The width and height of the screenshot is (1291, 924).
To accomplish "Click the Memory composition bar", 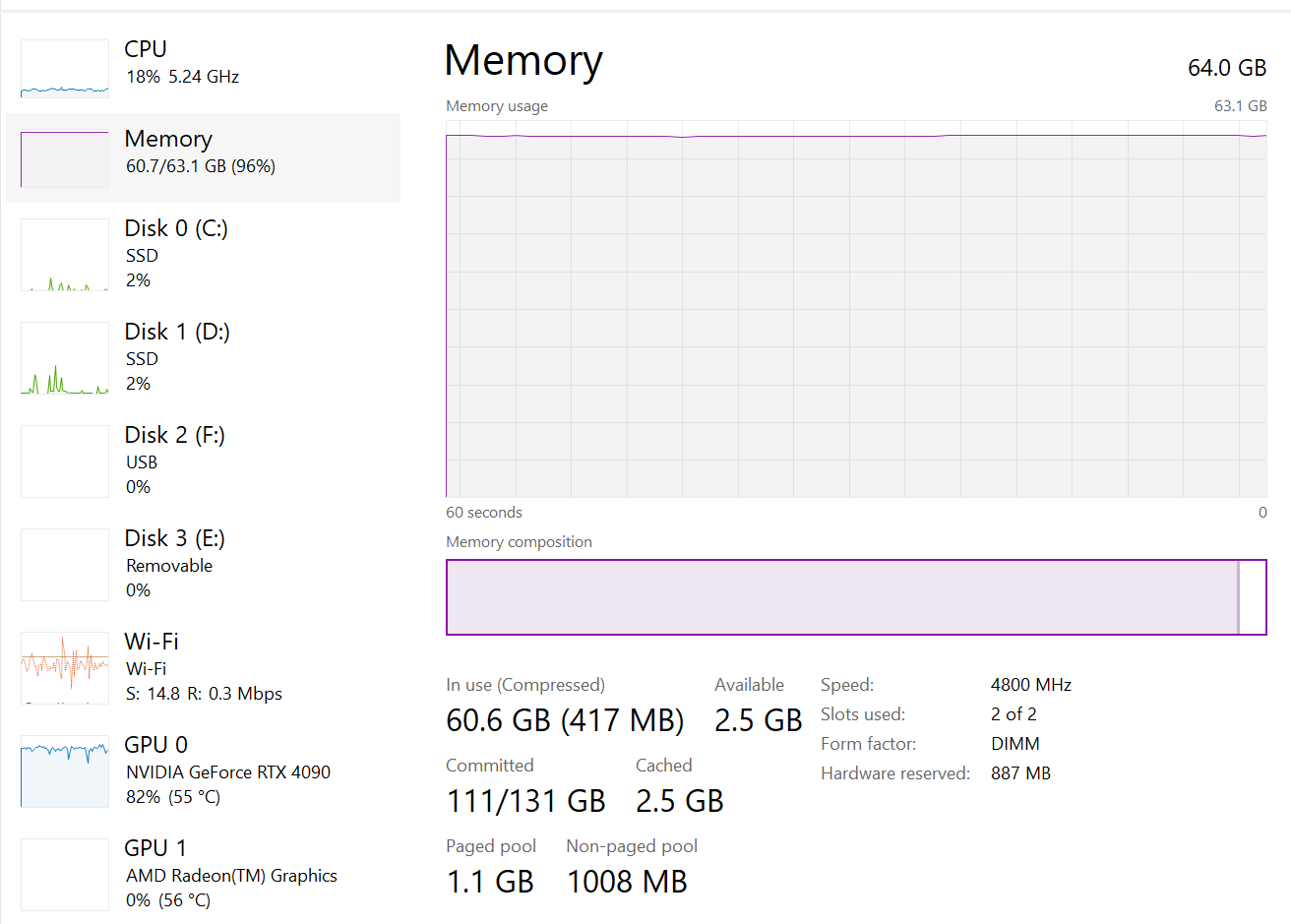I will coord(856,597).
